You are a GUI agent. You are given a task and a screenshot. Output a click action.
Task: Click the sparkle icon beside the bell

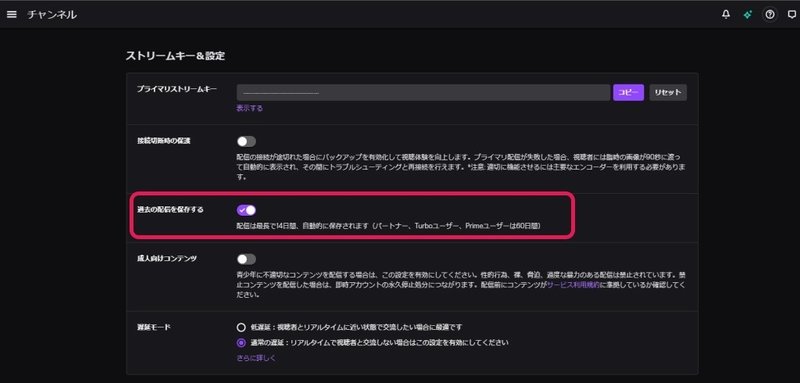tap(747, 15)
